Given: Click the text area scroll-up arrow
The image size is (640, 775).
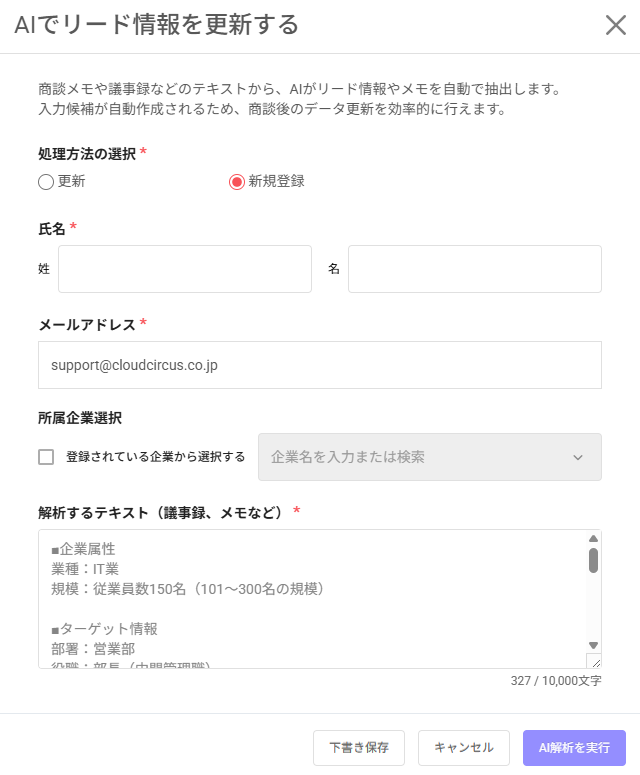Looking at the screenshot, I should click(594, 538).
